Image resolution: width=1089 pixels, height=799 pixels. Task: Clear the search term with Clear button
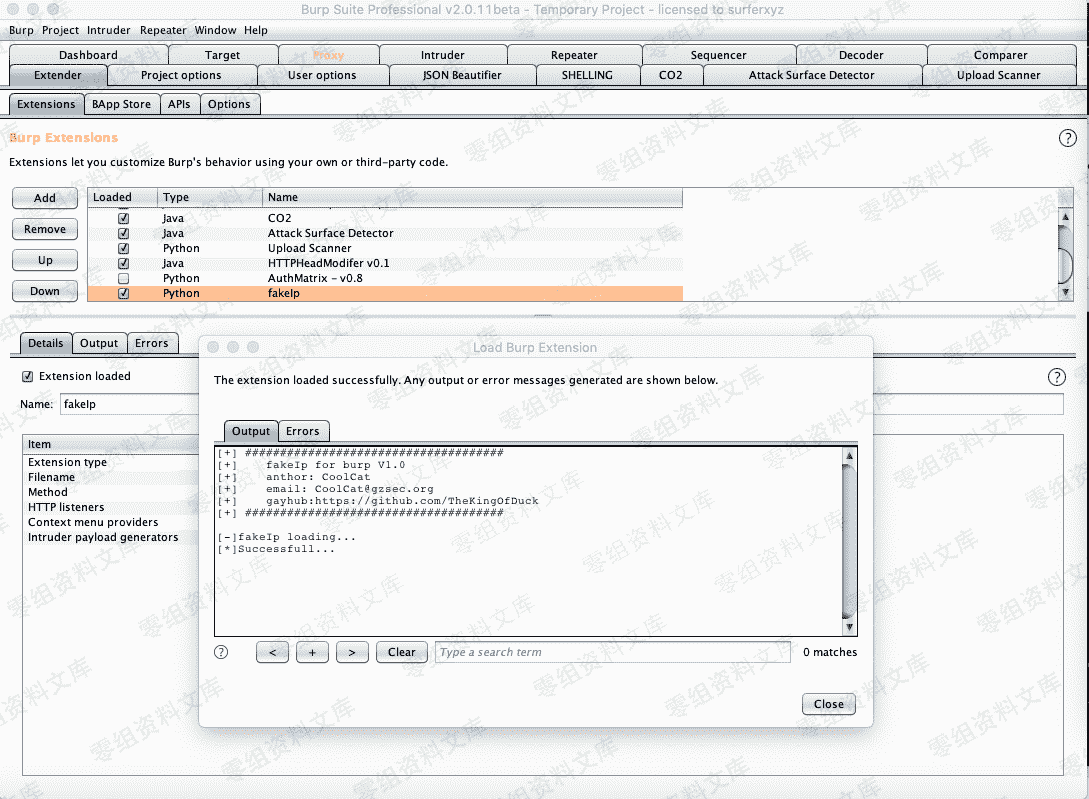401,652
